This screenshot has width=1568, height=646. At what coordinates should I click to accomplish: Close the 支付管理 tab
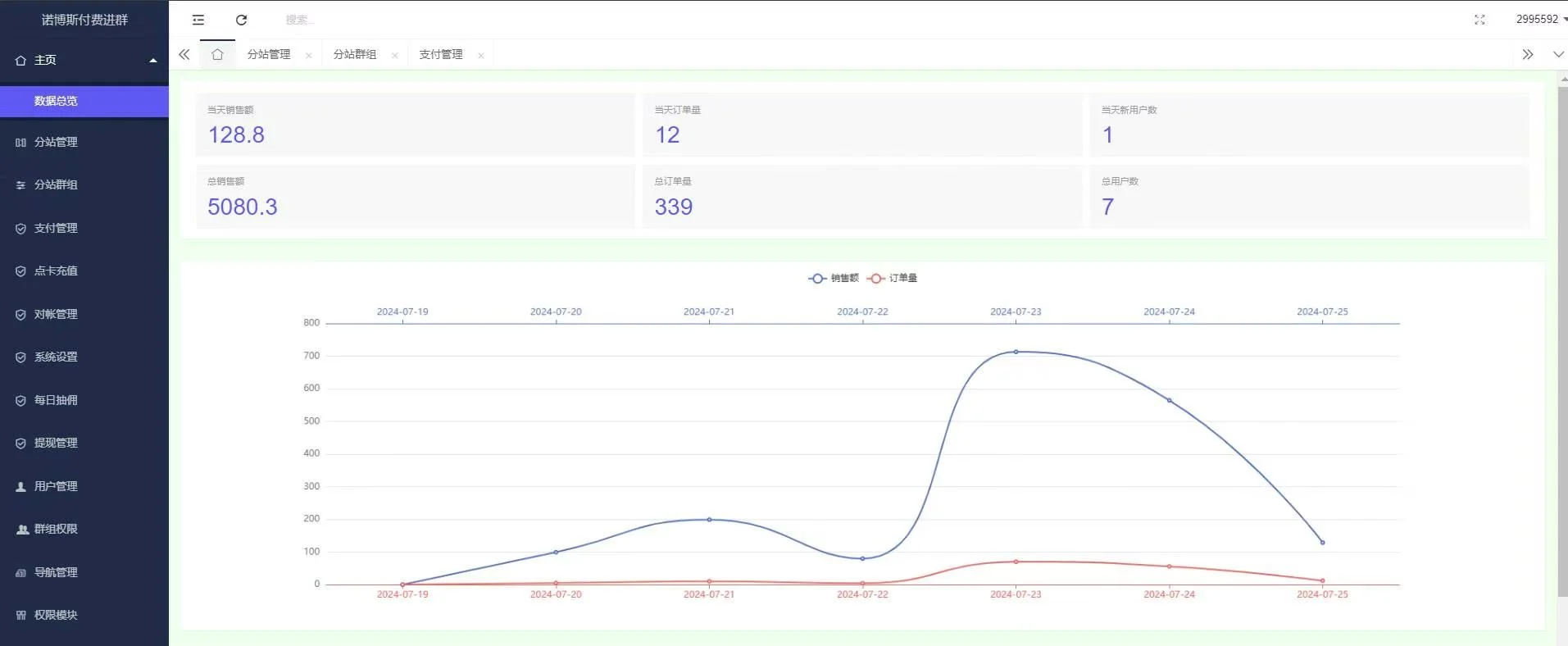click(x=480, y=56)
